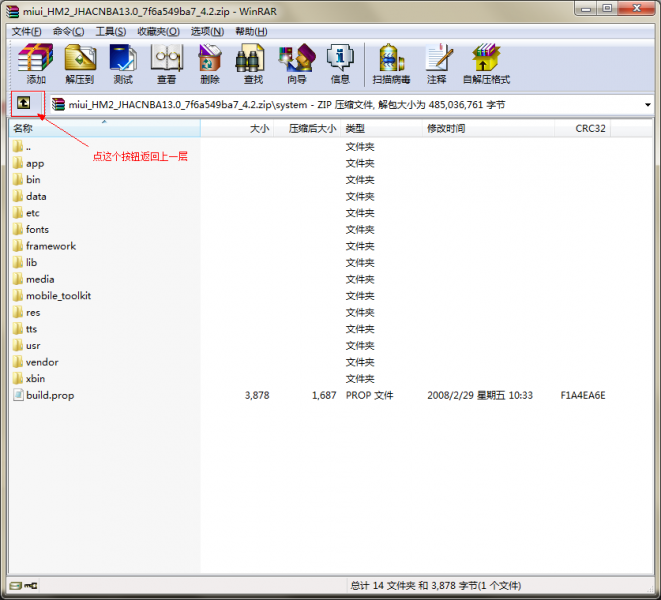
Task: Select the app folder icon
Action: (x=18, y=163)
